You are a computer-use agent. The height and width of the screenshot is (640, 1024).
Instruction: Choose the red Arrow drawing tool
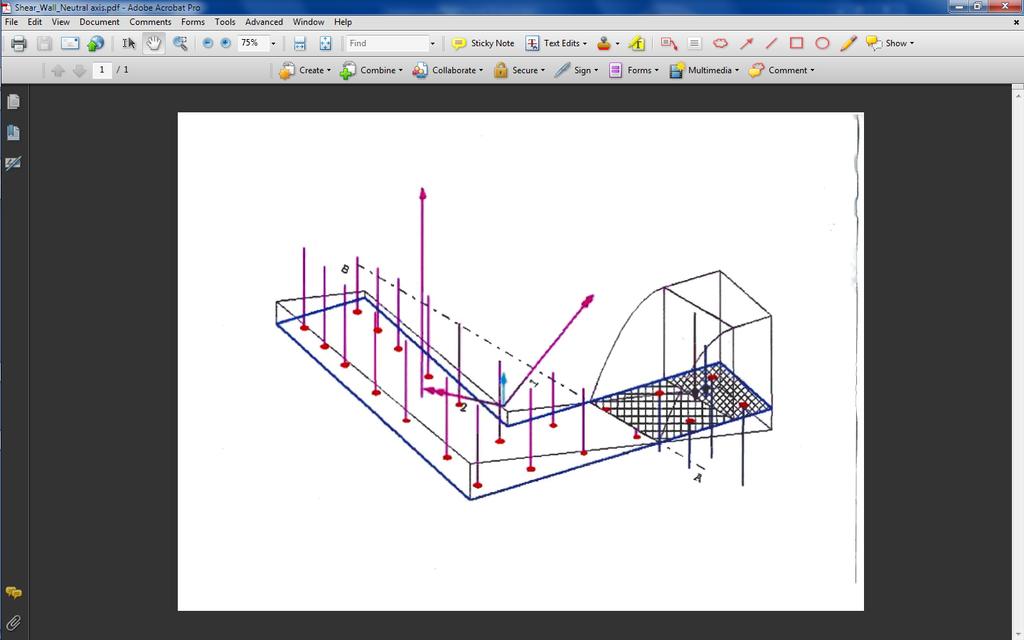(746, 44)
